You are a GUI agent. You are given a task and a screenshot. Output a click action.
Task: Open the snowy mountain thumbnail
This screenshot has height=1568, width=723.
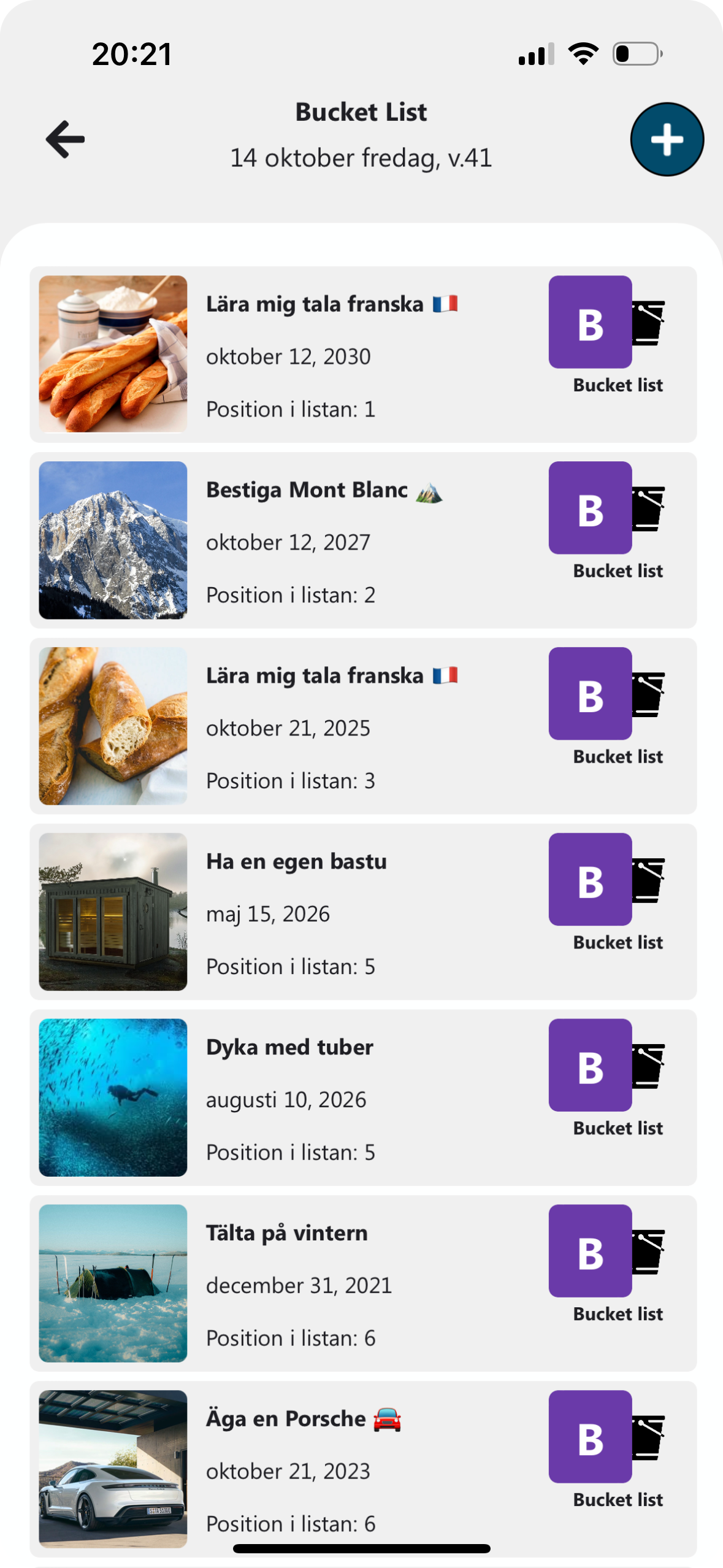pos(113,540)
